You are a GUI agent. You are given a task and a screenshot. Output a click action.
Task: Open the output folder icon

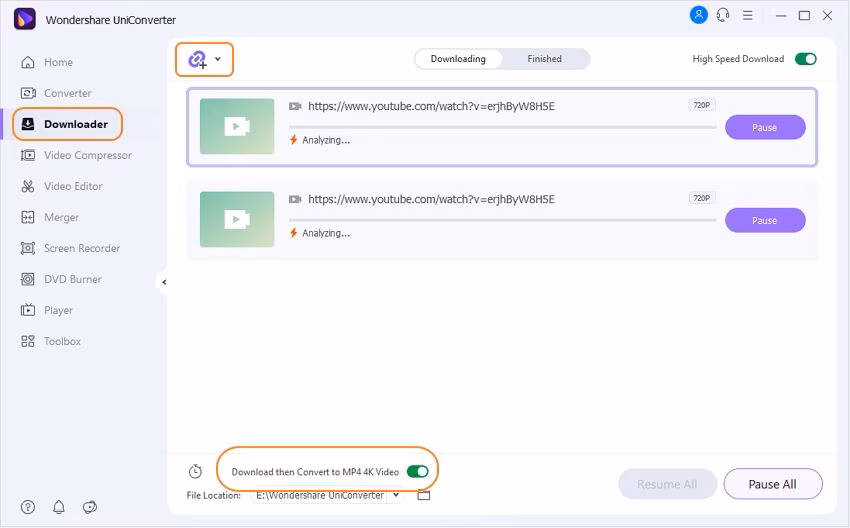[x=424, y=495]
